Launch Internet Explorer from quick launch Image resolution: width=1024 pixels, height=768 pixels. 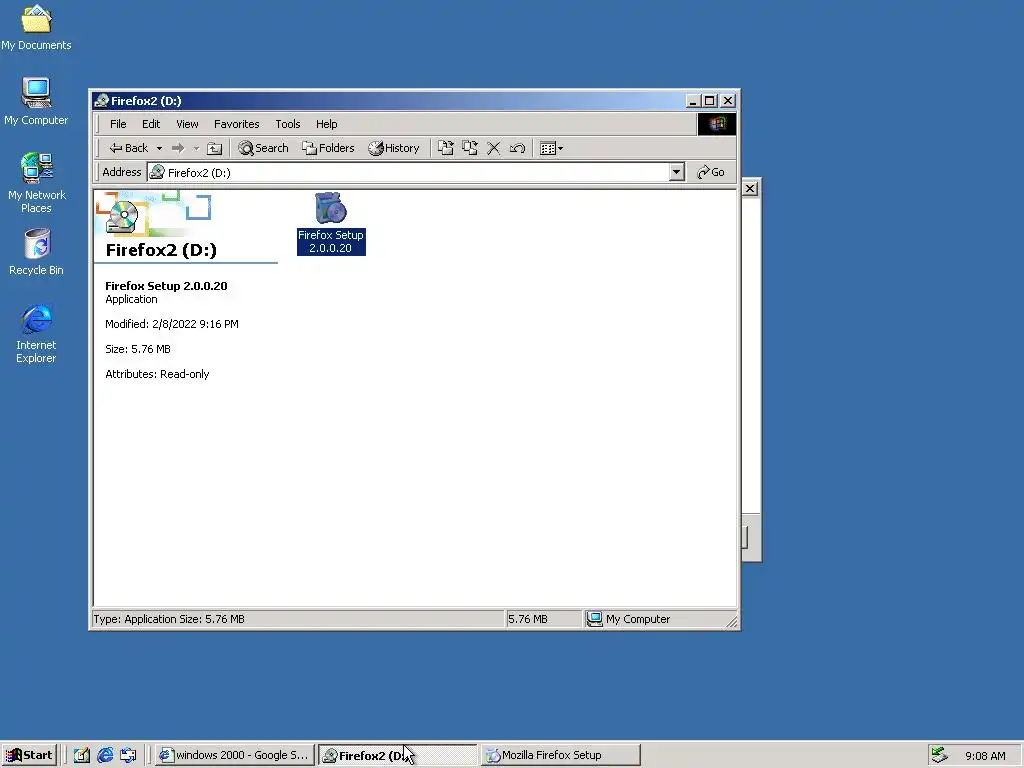click(104, 755)
